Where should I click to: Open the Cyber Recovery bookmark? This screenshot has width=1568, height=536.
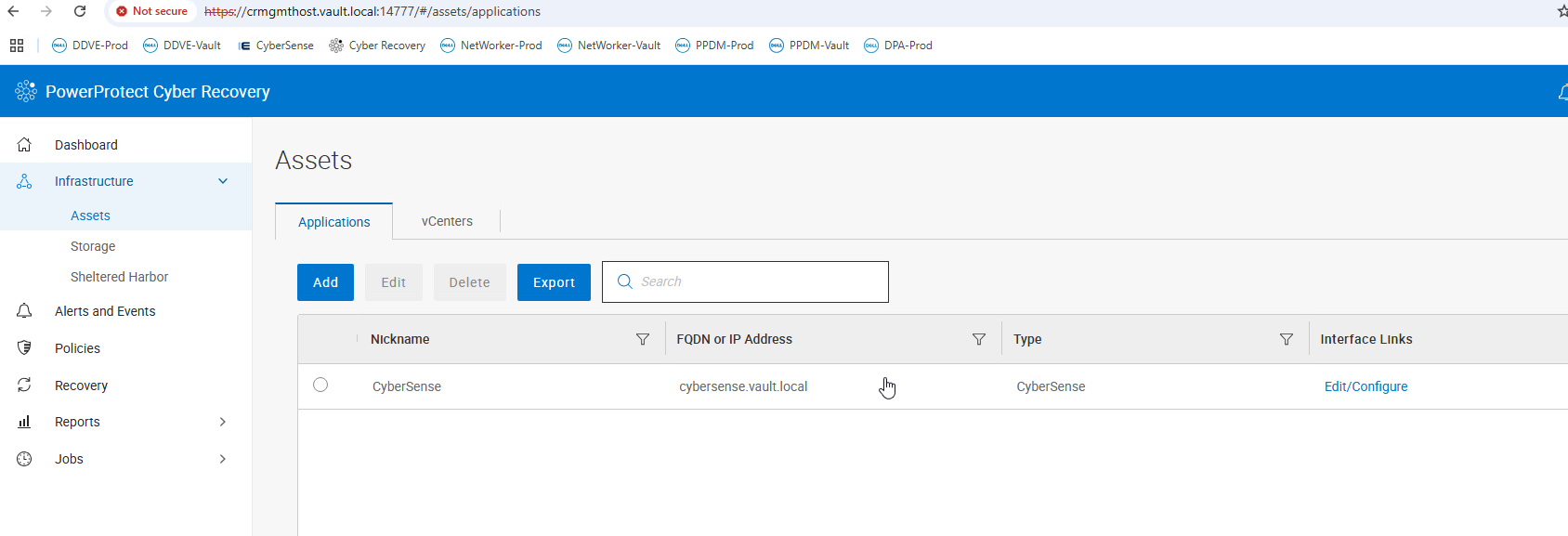point(377,46)
